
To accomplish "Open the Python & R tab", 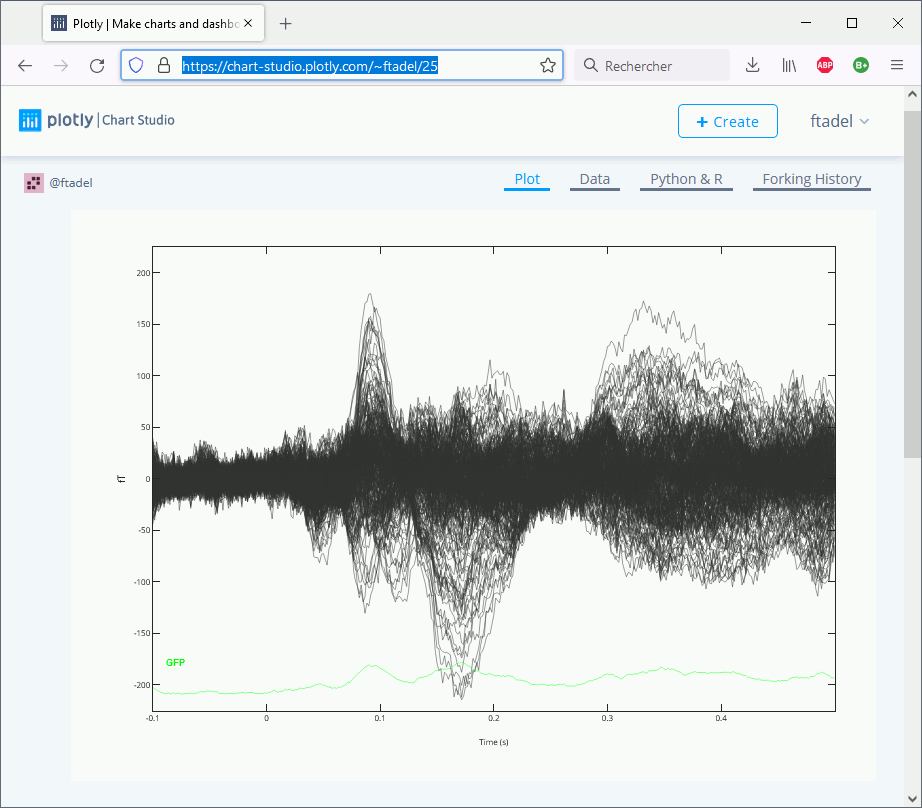I will pyautogui.click(x=686, y=180).
